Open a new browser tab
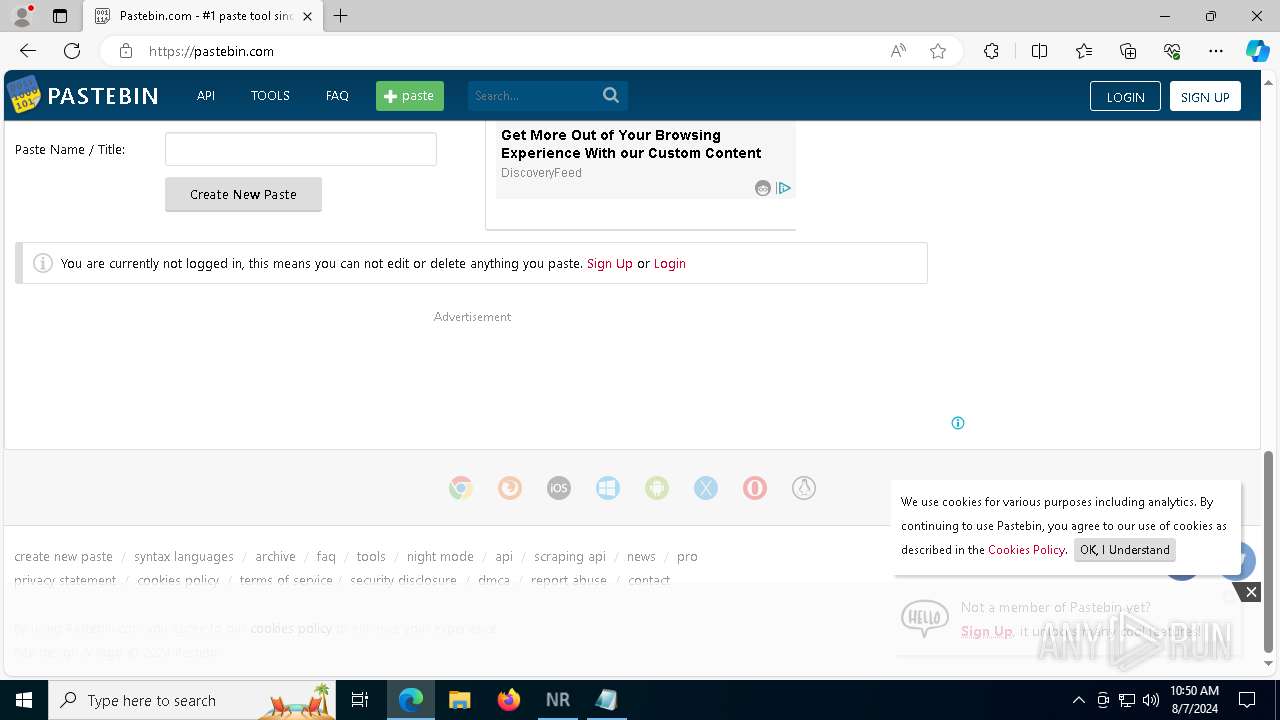 (x=341, y=16)
